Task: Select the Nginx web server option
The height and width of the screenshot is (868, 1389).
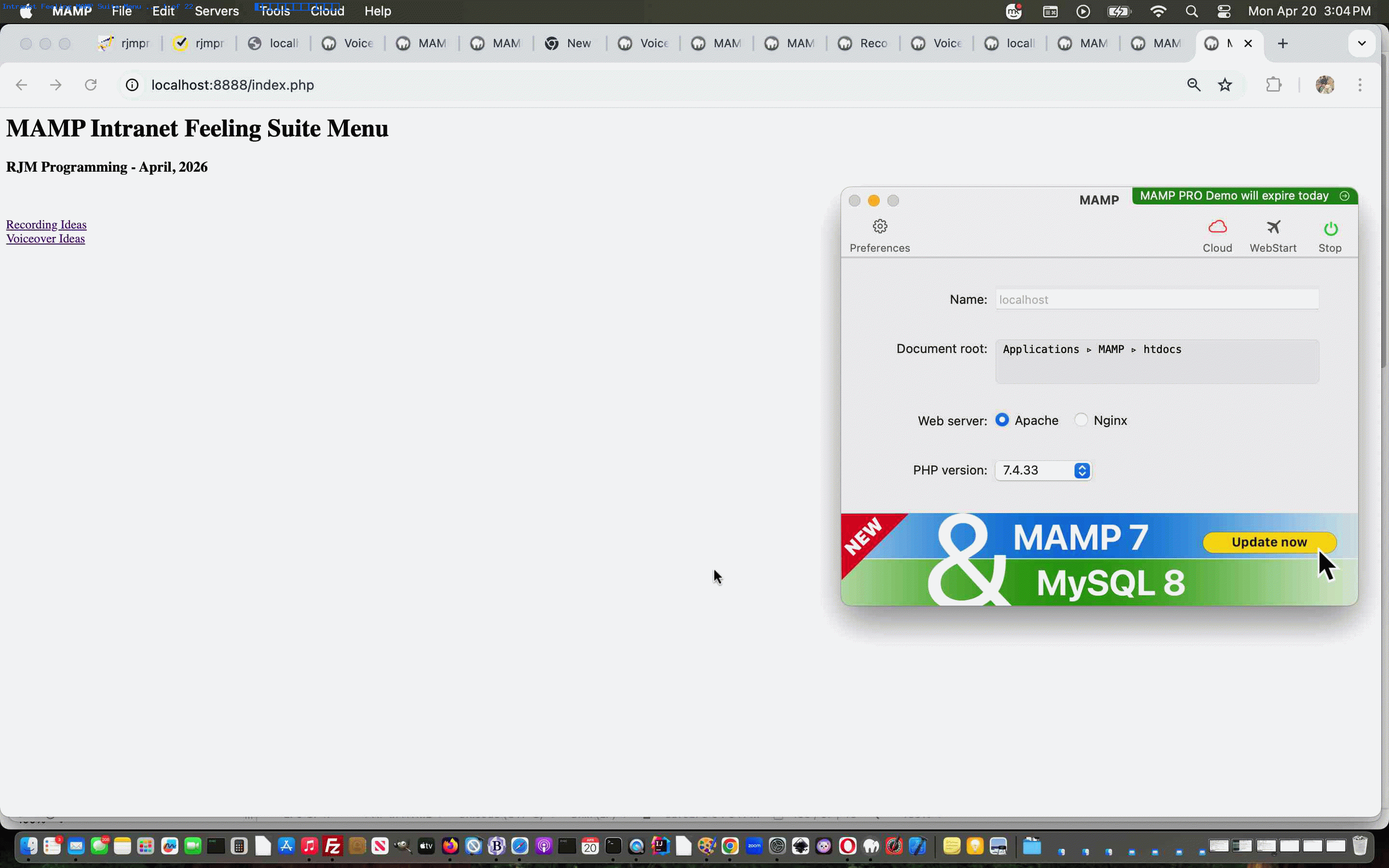Action: point(1081,420)
